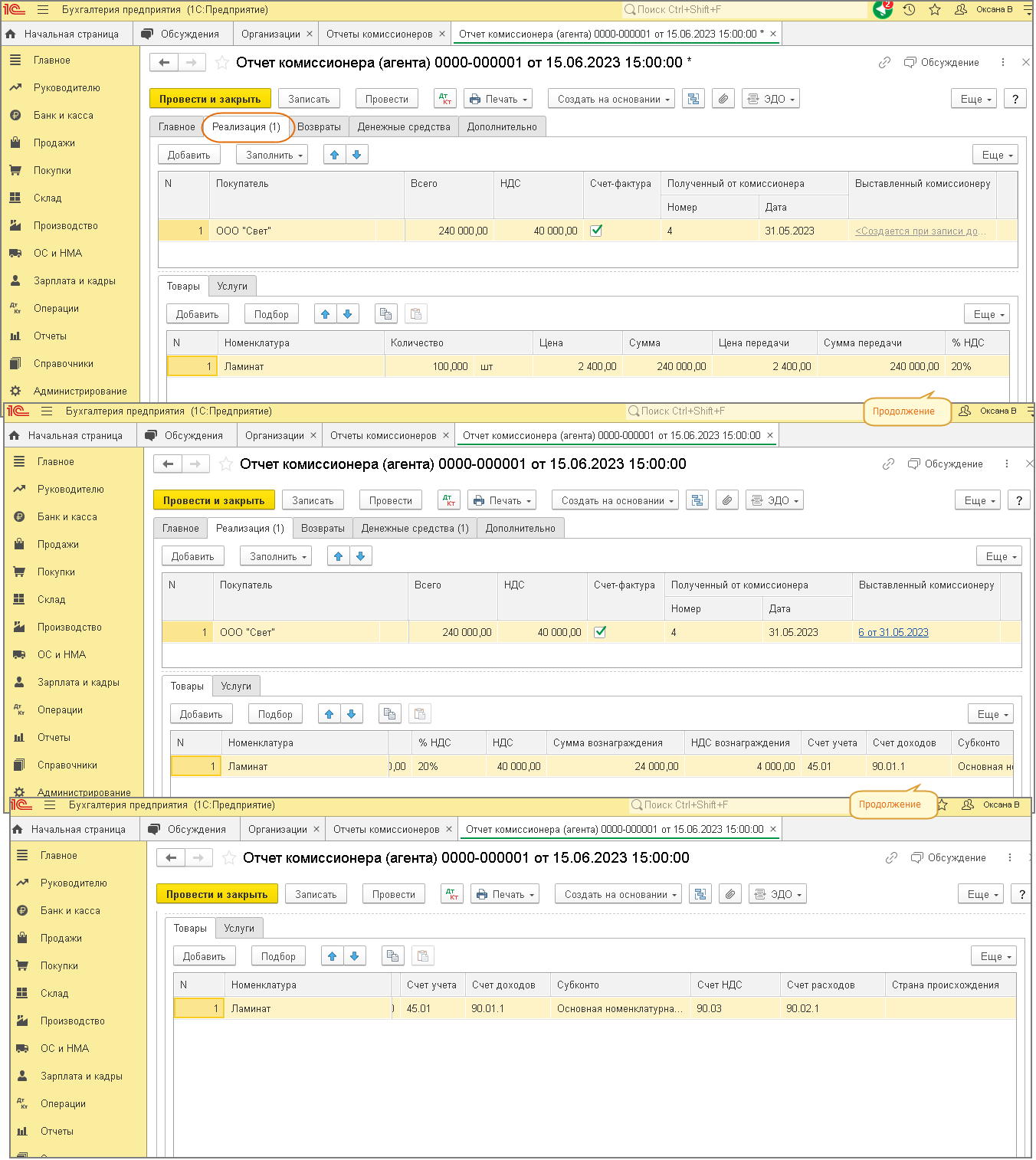Image resolution: width=1036 pixels, height=1160 pixels.
Task: Copy goods rows icon in the top window
Action: 385,314
